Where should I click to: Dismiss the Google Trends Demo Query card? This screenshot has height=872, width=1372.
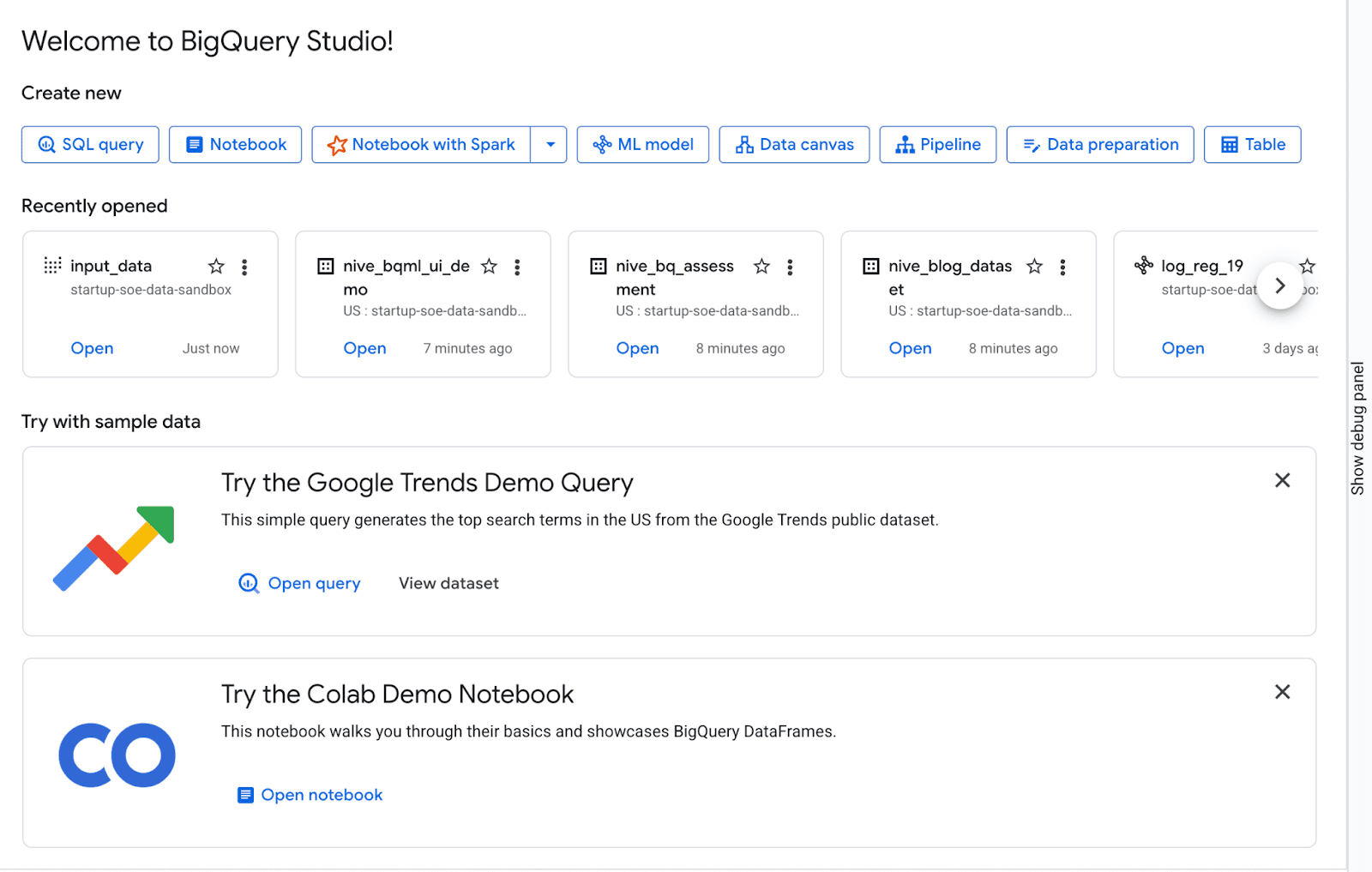click(x=1282, y=480)
